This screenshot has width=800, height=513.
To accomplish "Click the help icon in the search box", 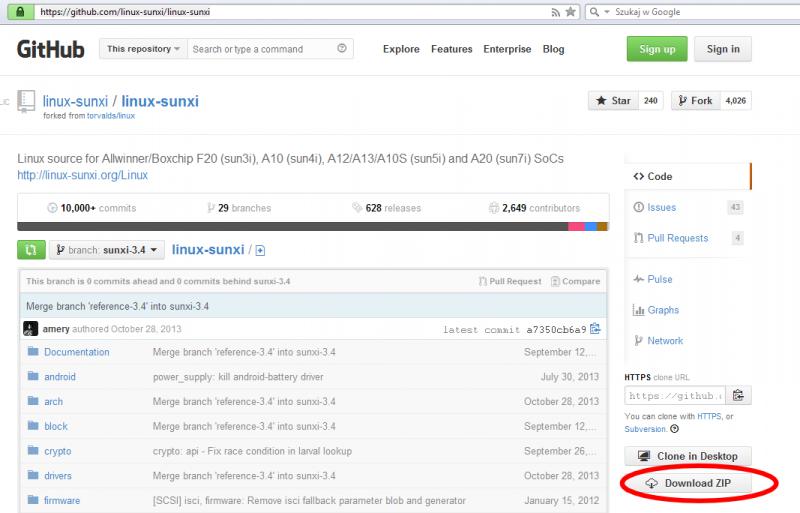I will pos(343,49).
